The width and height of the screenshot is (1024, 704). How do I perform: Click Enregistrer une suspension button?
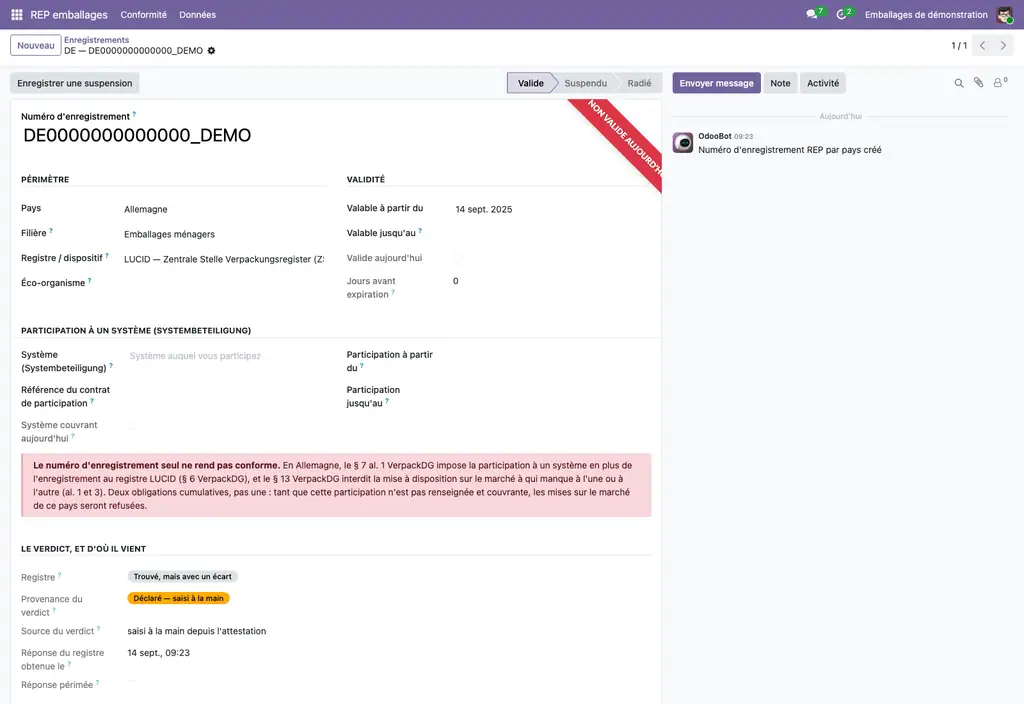tap(74, 83)
